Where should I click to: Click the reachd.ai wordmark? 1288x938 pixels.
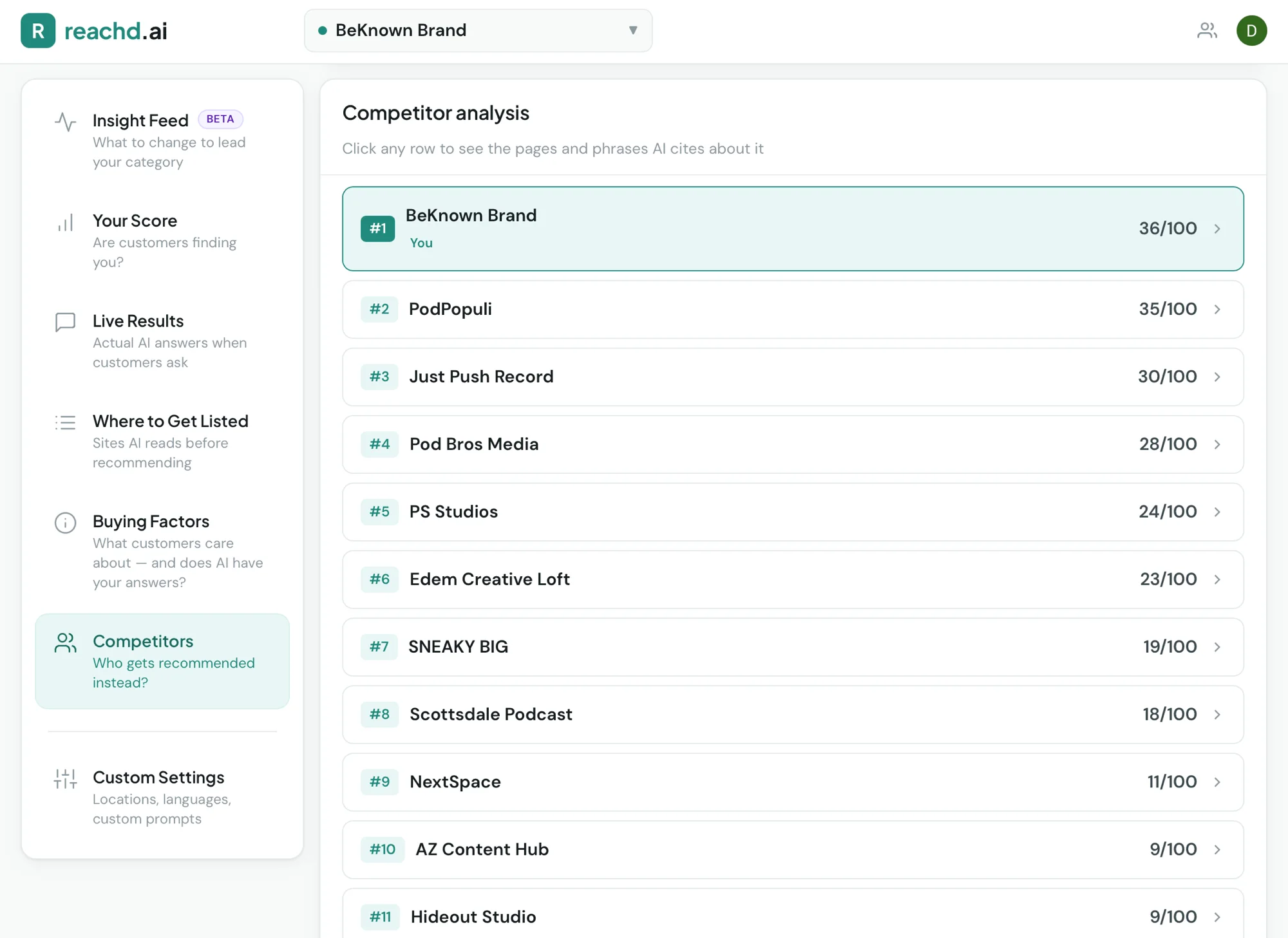(116, 30)
